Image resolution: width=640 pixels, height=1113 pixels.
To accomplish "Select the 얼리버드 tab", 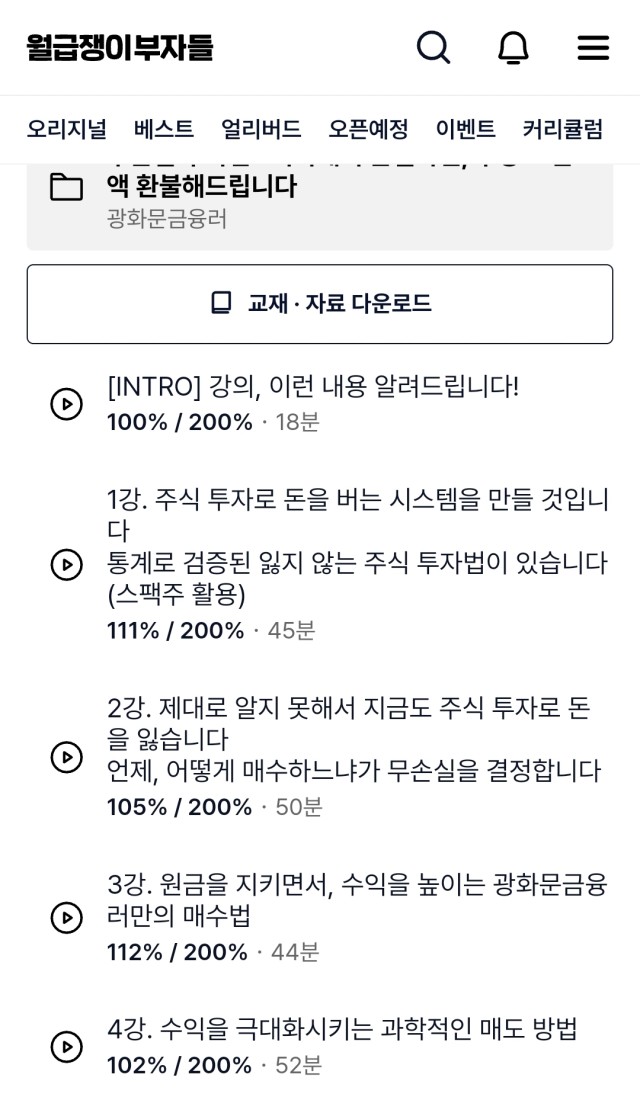I will [261, 129].
